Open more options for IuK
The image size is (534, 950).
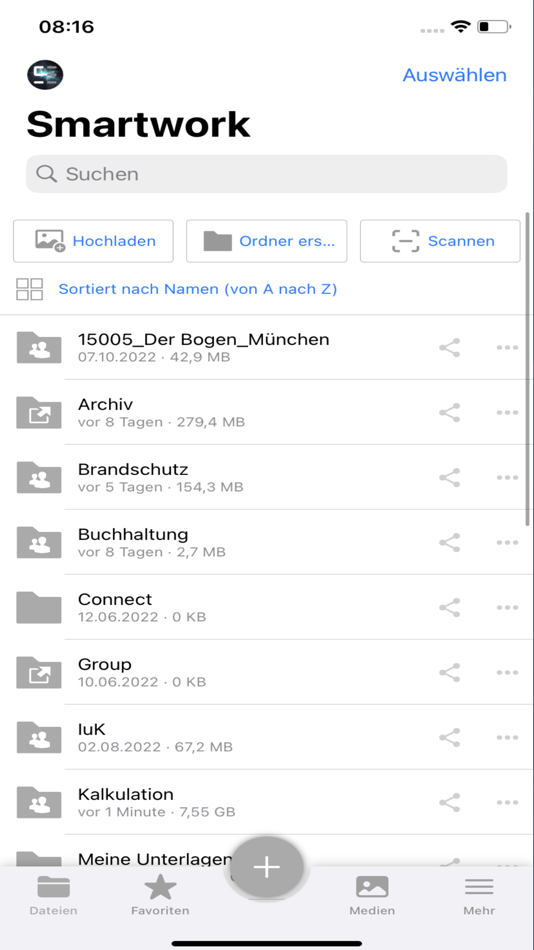pos(507,737)
